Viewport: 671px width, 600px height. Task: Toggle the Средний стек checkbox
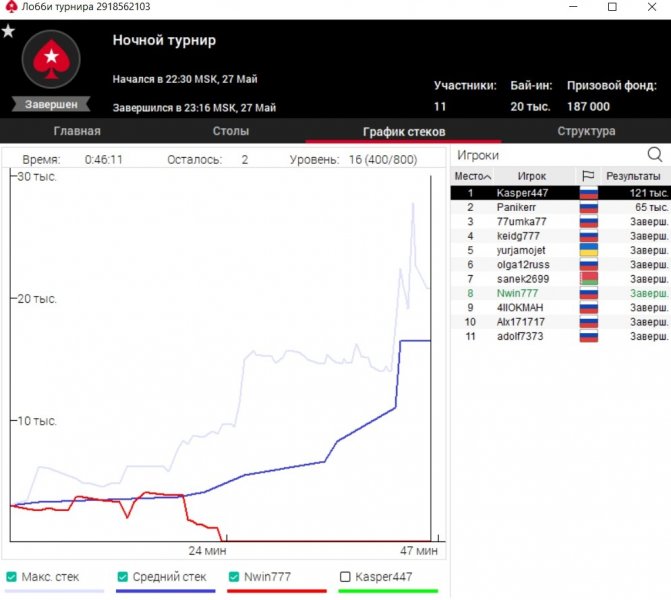click(123, 577)
